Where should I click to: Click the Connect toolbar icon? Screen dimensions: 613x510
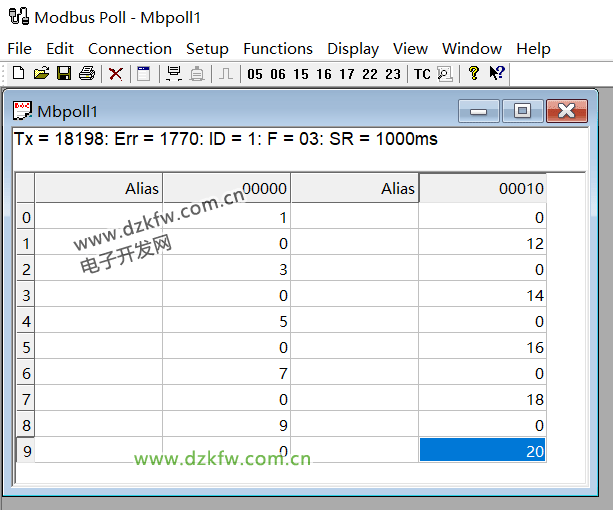coord(174,73)
